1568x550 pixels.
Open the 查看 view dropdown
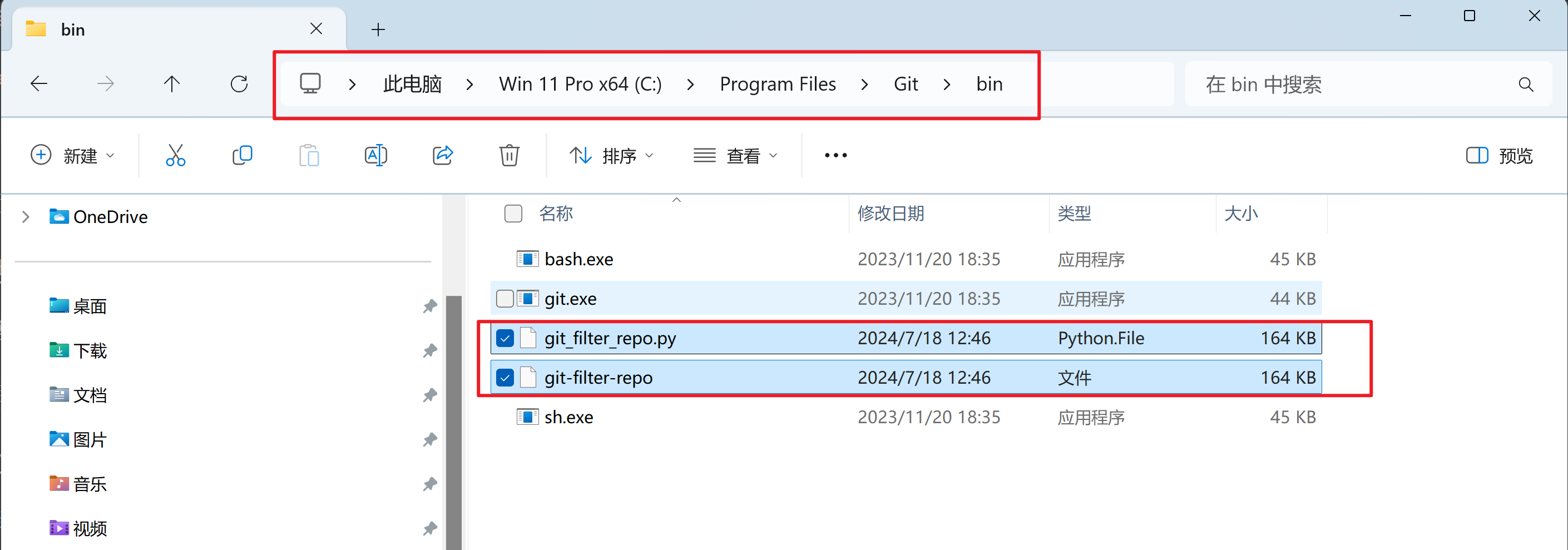(736, 156)
